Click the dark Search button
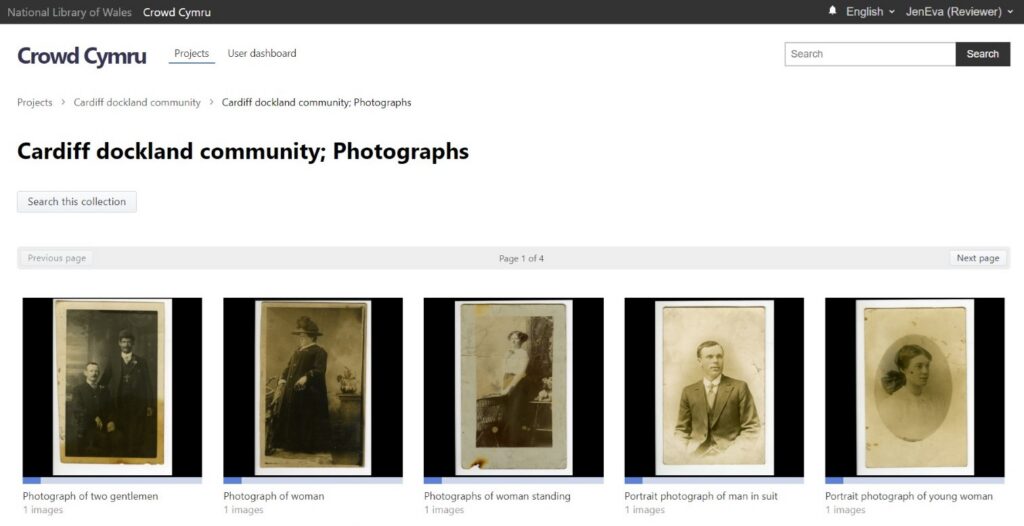Image resolution: width=1024 pixels, height=526 pixels. (x=983, y=54)
